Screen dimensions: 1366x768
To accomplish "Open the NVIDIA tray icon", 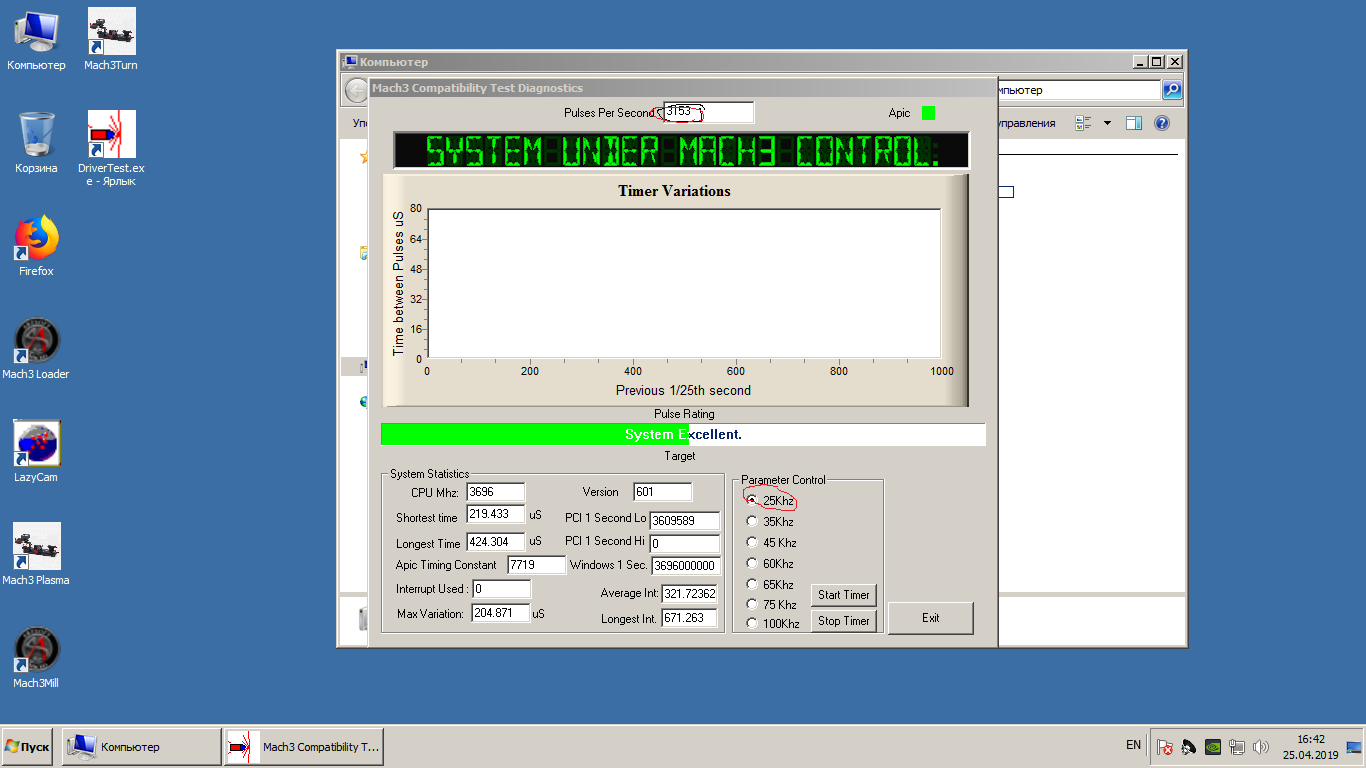I will point(1212,747).
